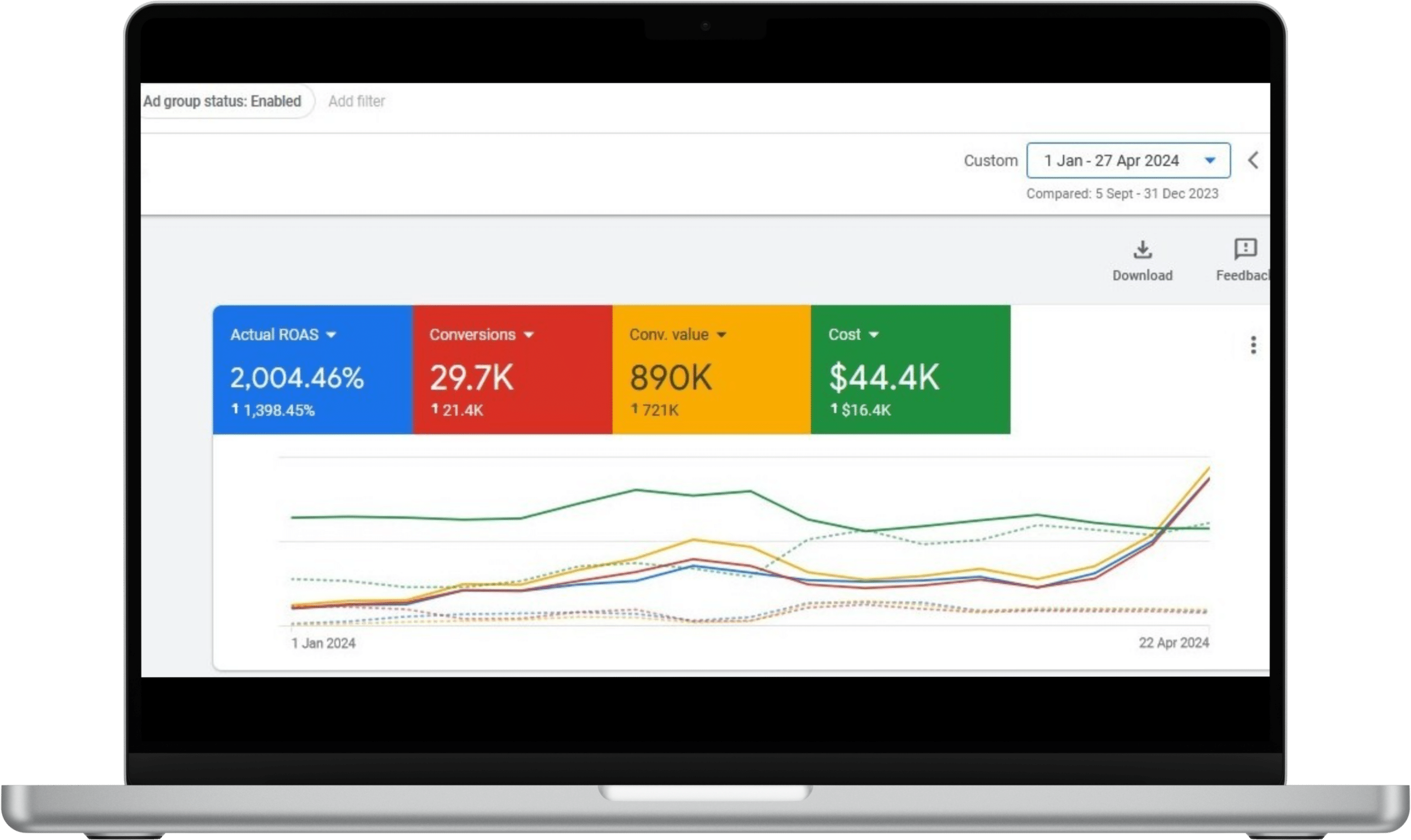This screenshot has height=840, width=1411.
Task: Click the 1 Jan 2024 axis label
Action: 323,643
